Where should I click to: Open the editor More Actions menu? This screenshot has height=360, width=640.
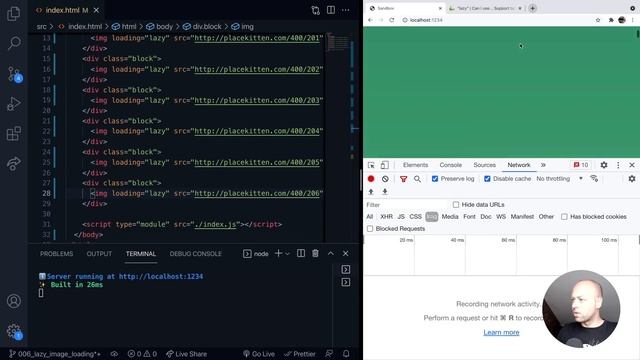(346, 10)
